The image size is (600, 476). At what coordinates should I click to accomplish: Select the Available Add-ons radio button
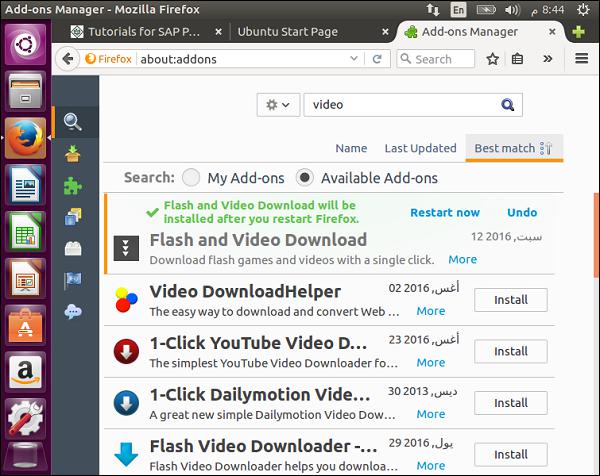pyautogui.click(x=305, y=178)
